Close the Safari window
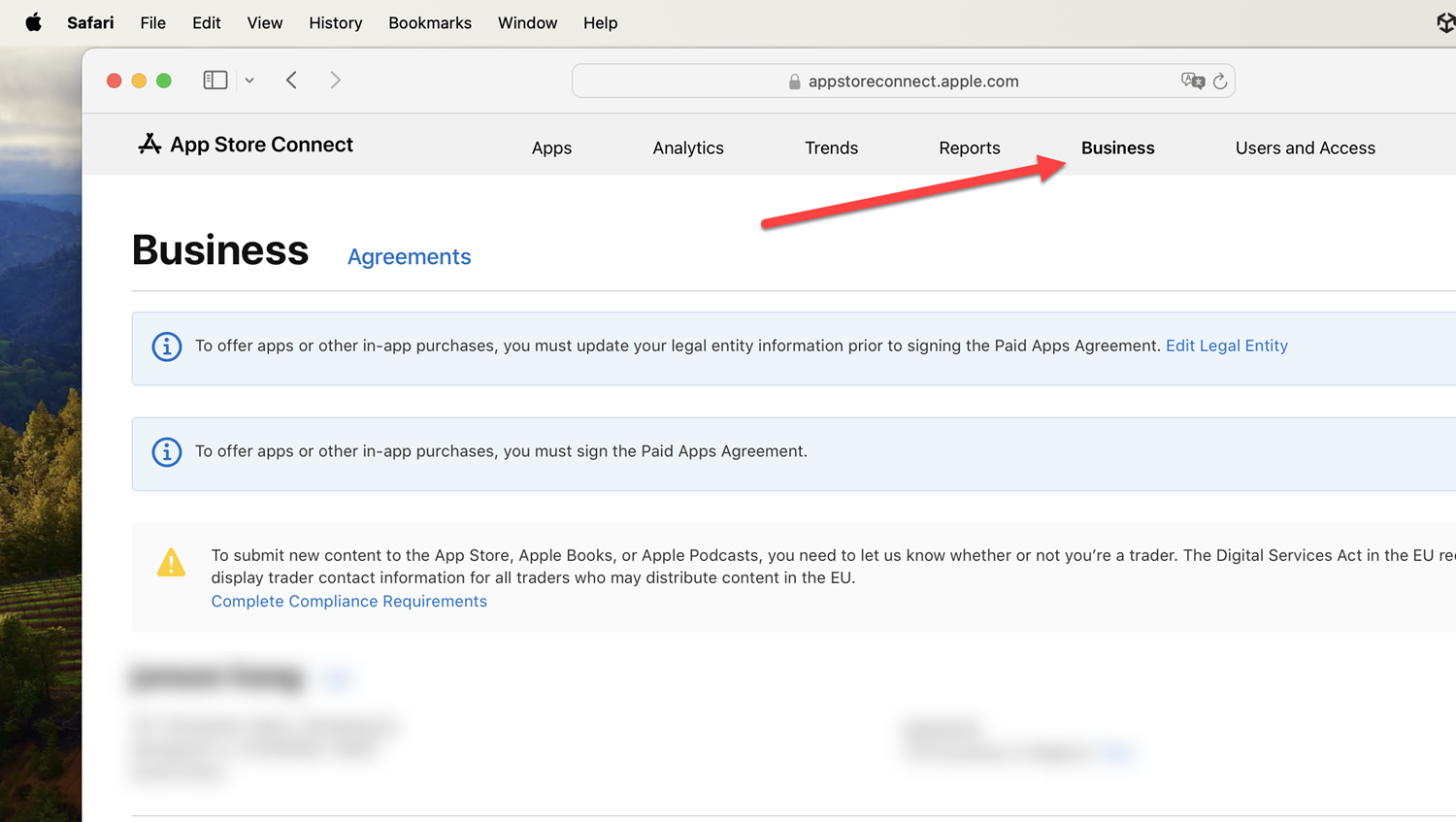 click(x=114, y=81)
